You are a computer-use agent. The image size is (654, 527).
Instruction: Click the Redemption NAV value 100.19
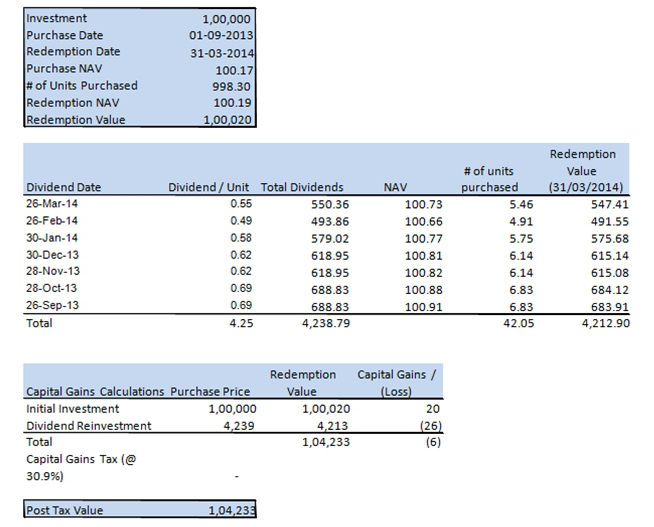click(x=233, y=103)
